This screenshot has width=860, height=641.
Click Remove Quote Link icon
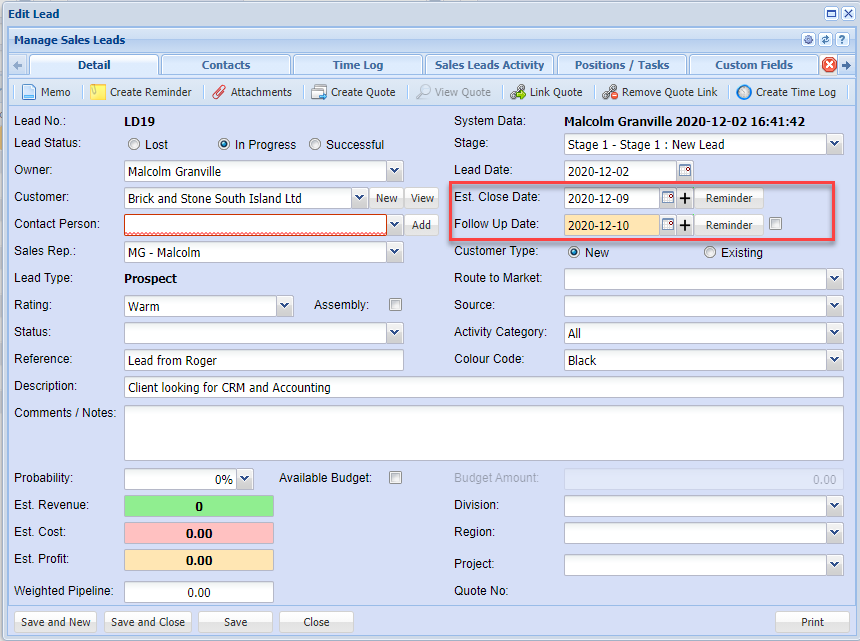(x=609, y=92)
